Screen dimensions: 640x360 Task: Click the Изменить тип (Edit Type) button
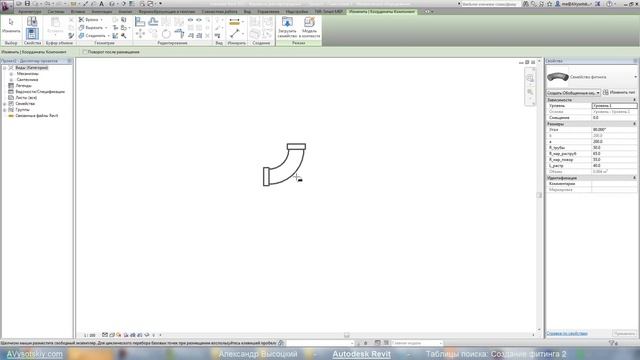619,93
